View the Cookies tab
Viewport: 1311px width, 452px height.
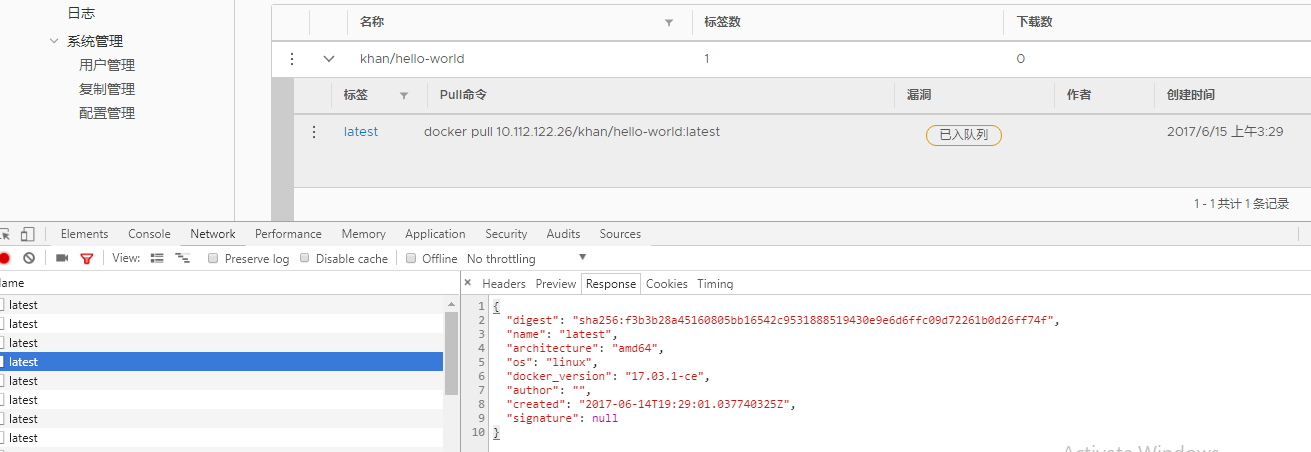point(667,284)
